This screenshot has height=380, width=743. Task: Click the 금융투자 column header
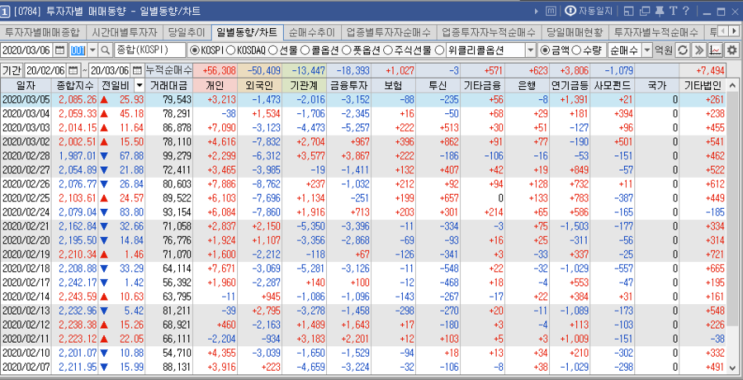pos(349,86)
